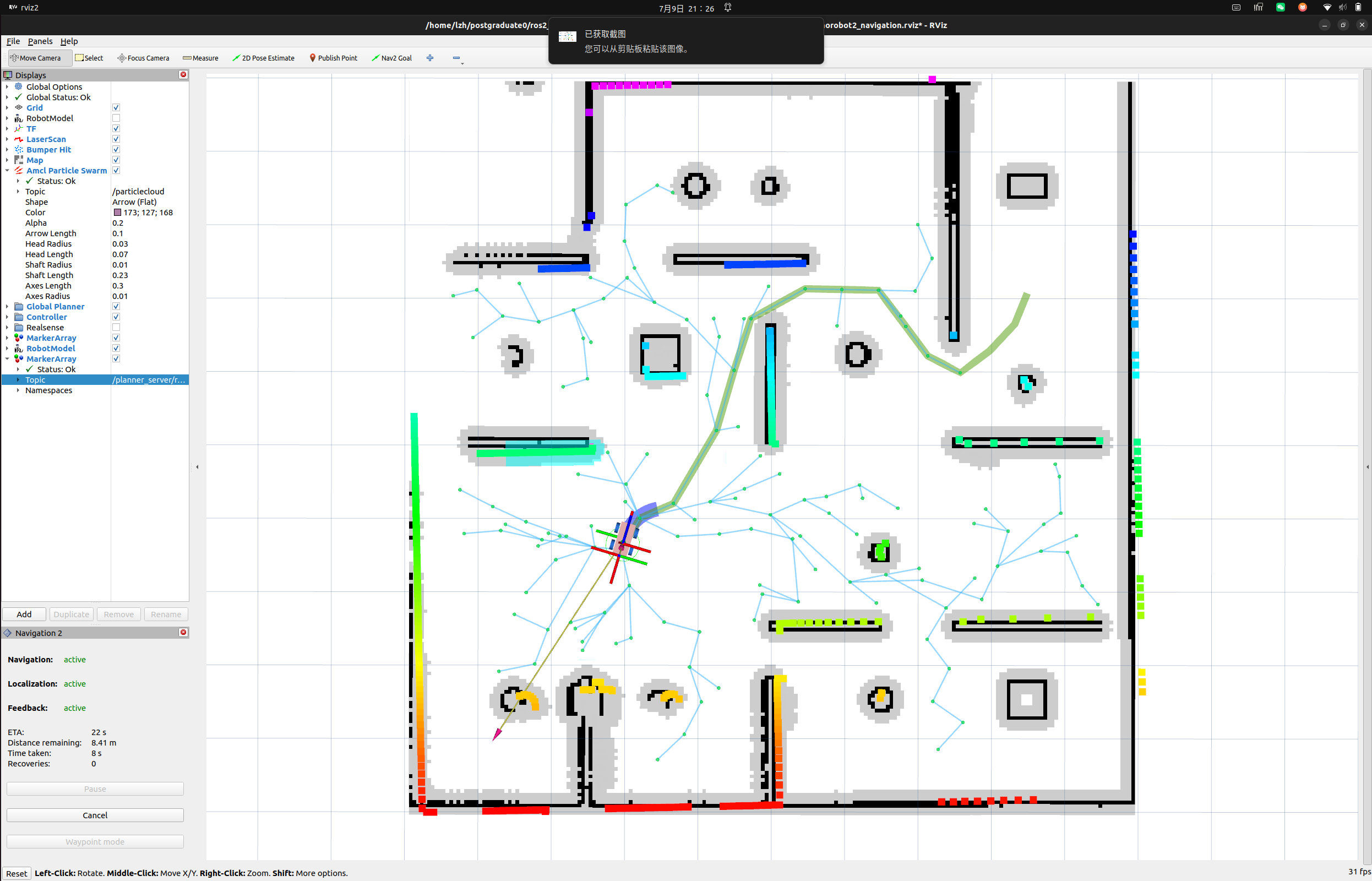The width and height of the screenshot is (1372, 881).
Task: Activate the Nav2 Goal tool
Action: tap(392, 58)
